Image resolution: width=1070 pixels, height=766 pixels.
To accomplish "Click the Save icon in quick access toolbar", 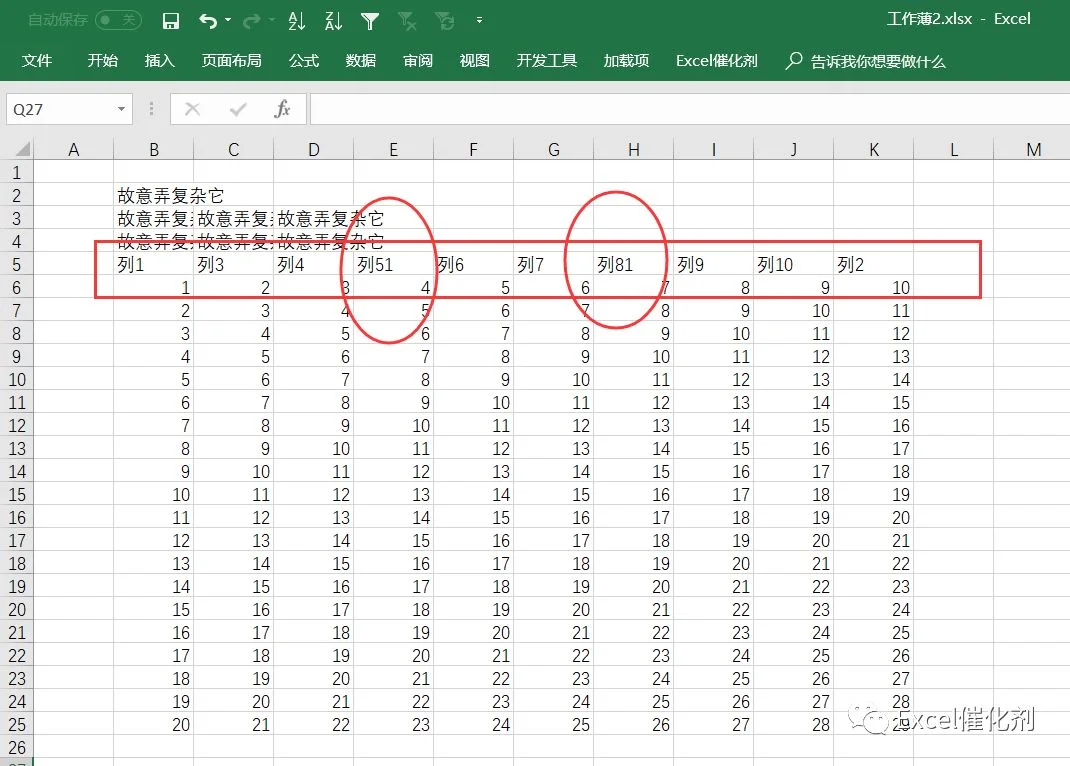I will coord(171,21).
